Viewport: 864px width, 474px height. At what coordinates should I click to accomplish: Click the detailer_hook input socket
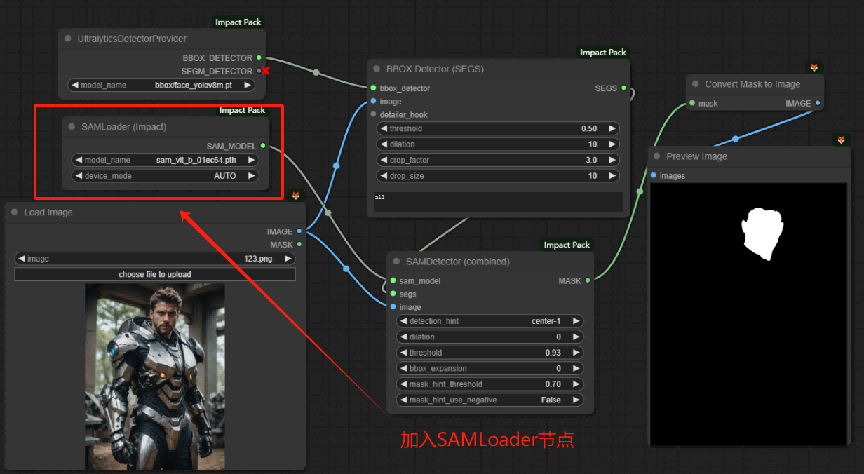pyautogui.click(x=374, y=115)
